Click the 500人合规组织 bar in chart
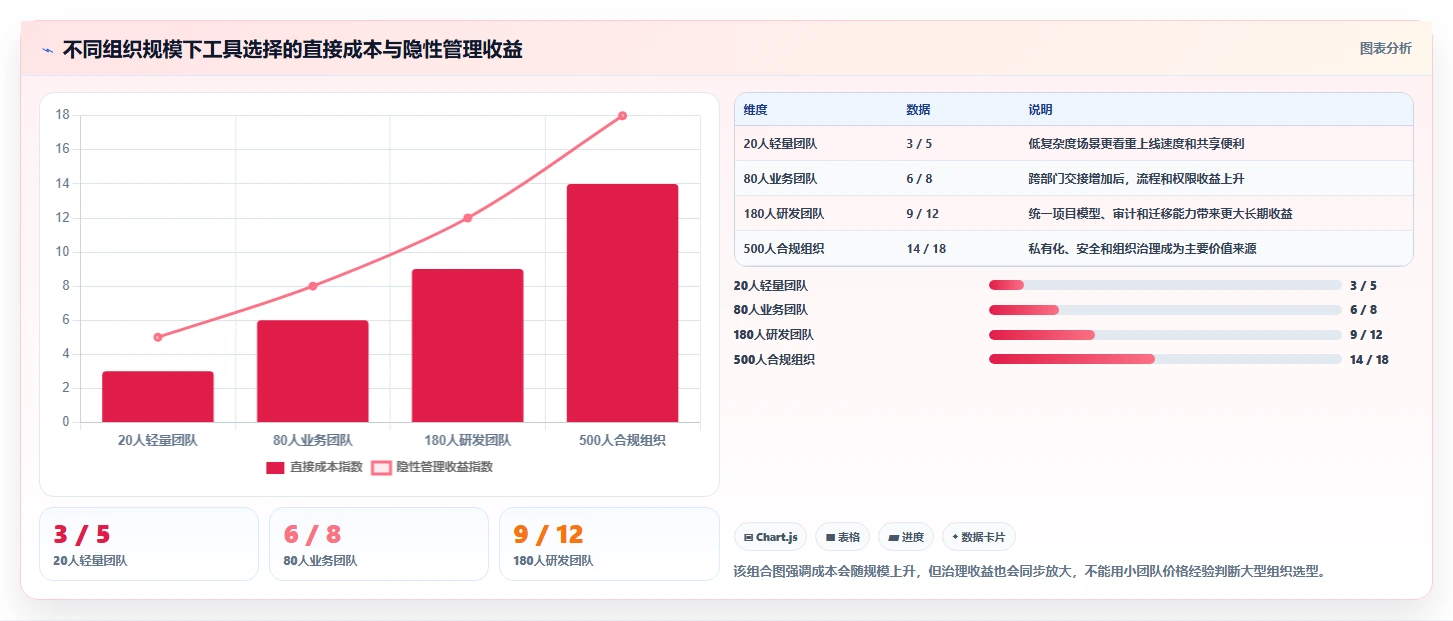 (622, 303)
